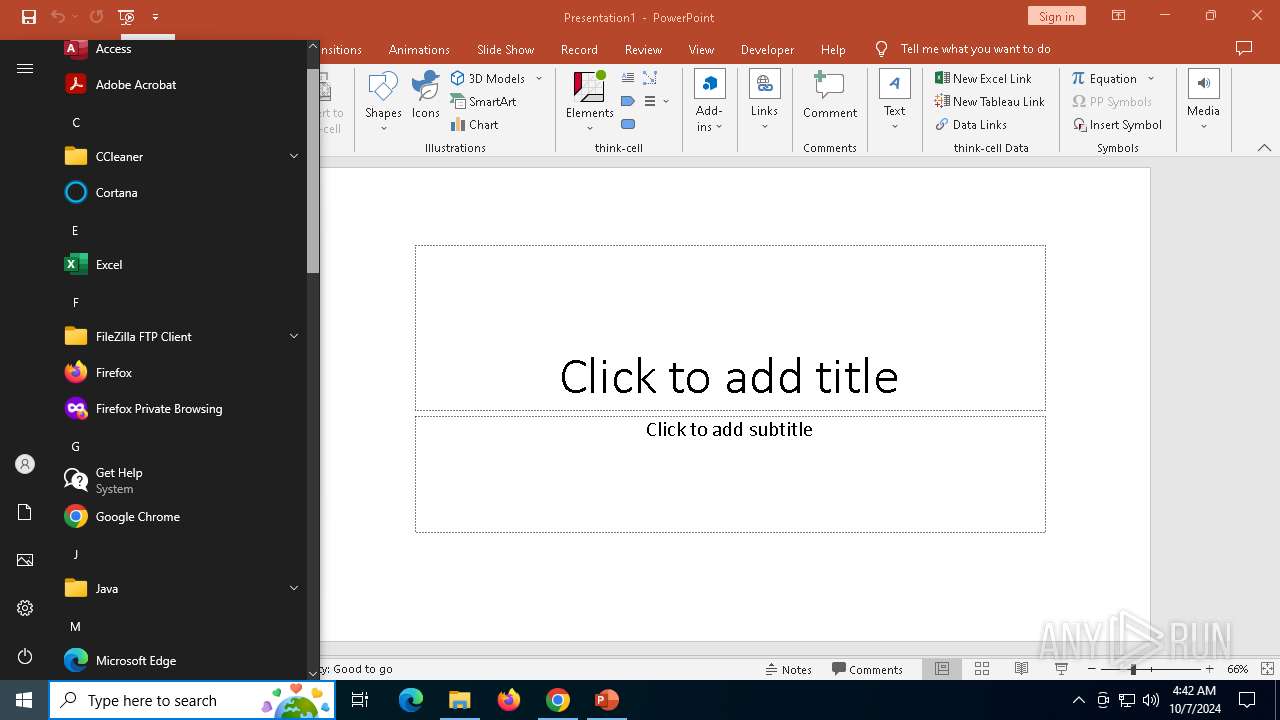This screenshot has width=1280, height=720.
Task: Create a New Excel Link
Action: point(983,78)
